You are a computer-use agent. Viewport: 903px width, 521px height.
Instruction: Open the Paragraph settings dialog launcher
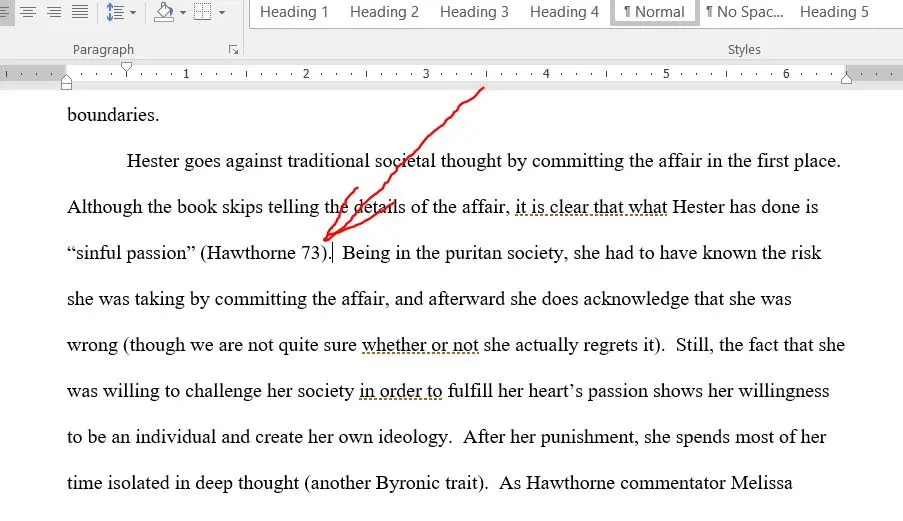click(233, 50)
